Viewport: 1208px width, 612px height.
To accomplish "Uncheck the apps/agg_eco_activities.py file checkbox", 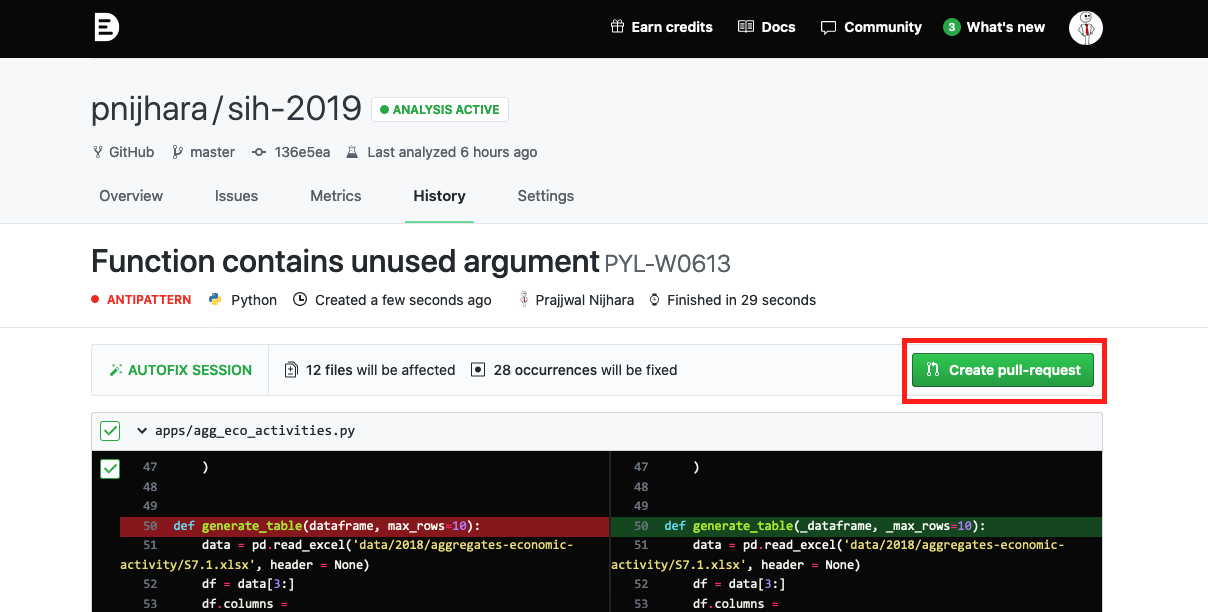I will (109, 430).
